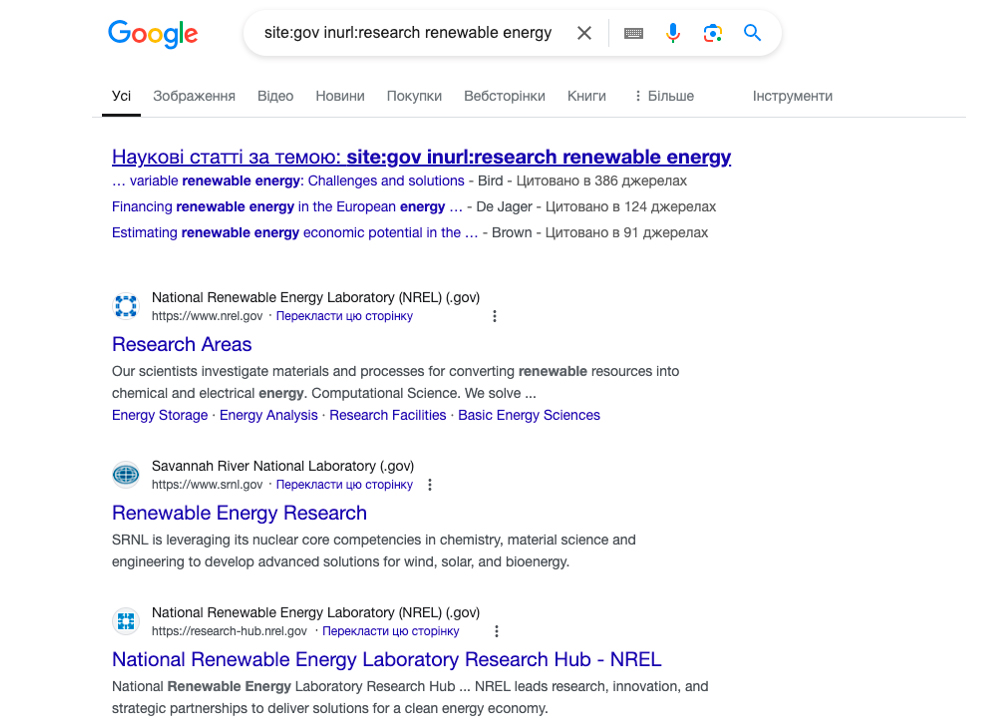Screen dimensions: 1003x728
Task: Click the https://www.nrel.gov URL text
Action: coord(207,316)
